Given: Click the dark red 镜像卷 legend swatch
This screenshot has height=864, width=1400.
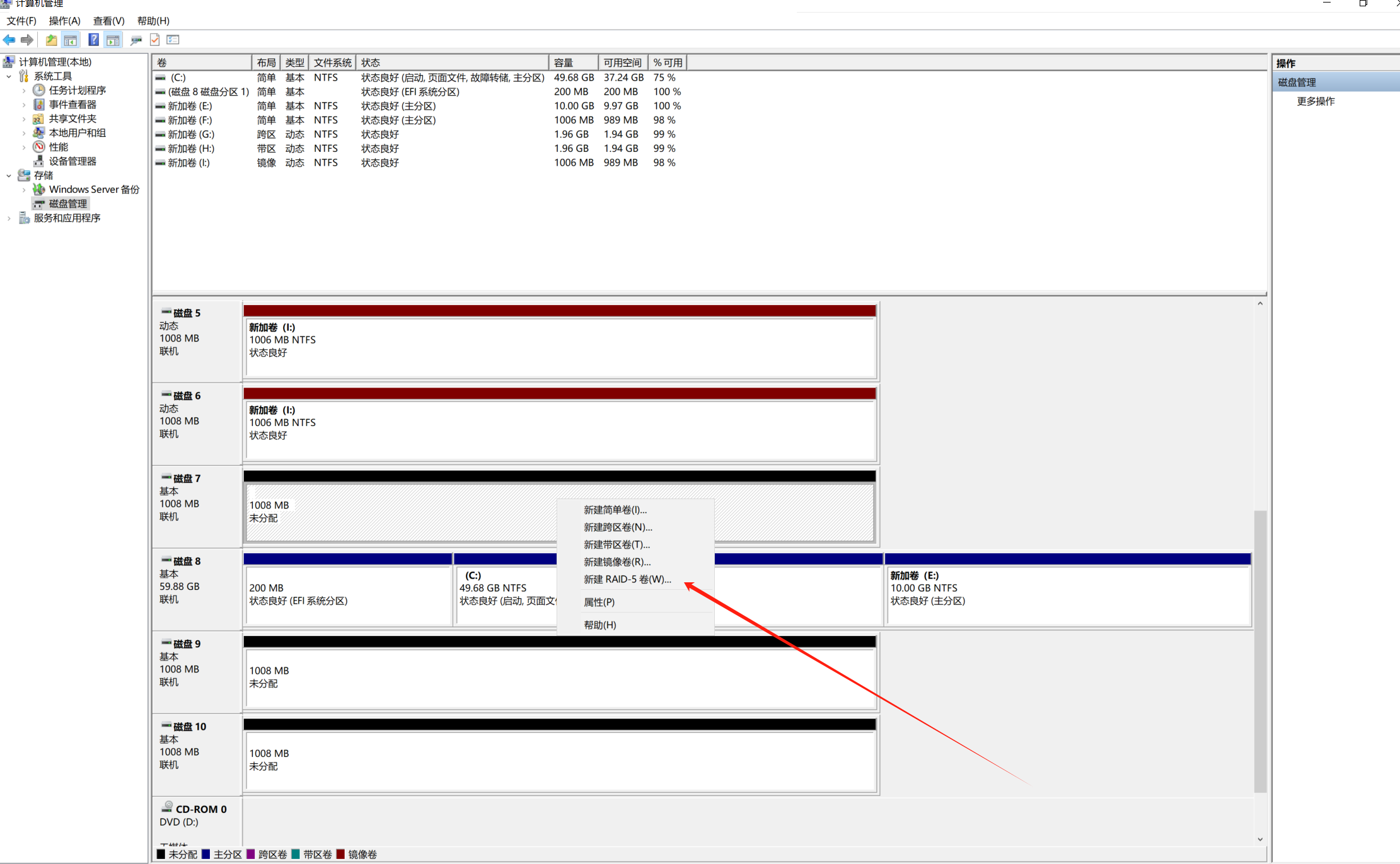Looking at the screenshot, I should [x=341, y=855].
